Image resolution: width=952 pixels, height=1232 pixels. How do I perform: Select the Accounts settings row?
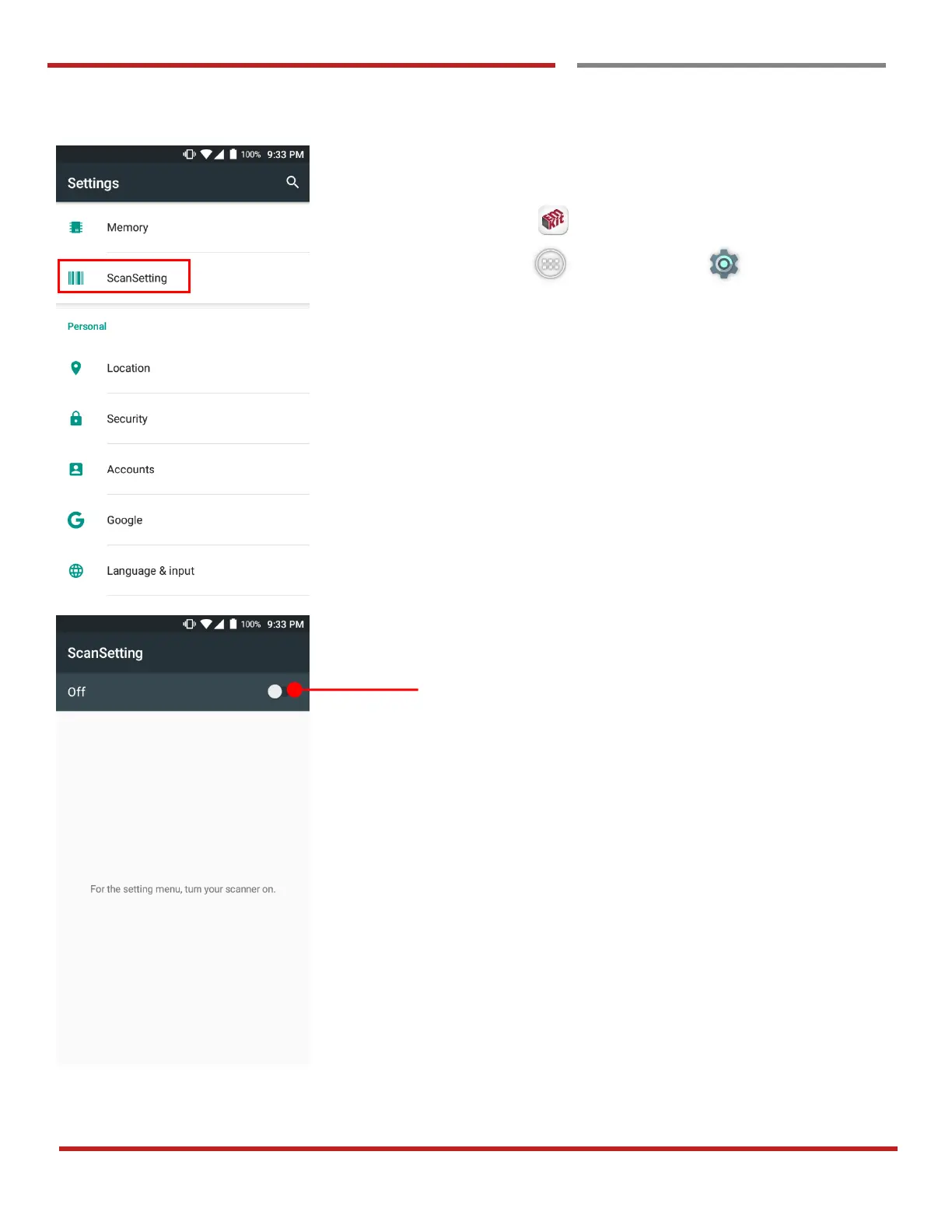pyautogui.click(x=183, y=469)
